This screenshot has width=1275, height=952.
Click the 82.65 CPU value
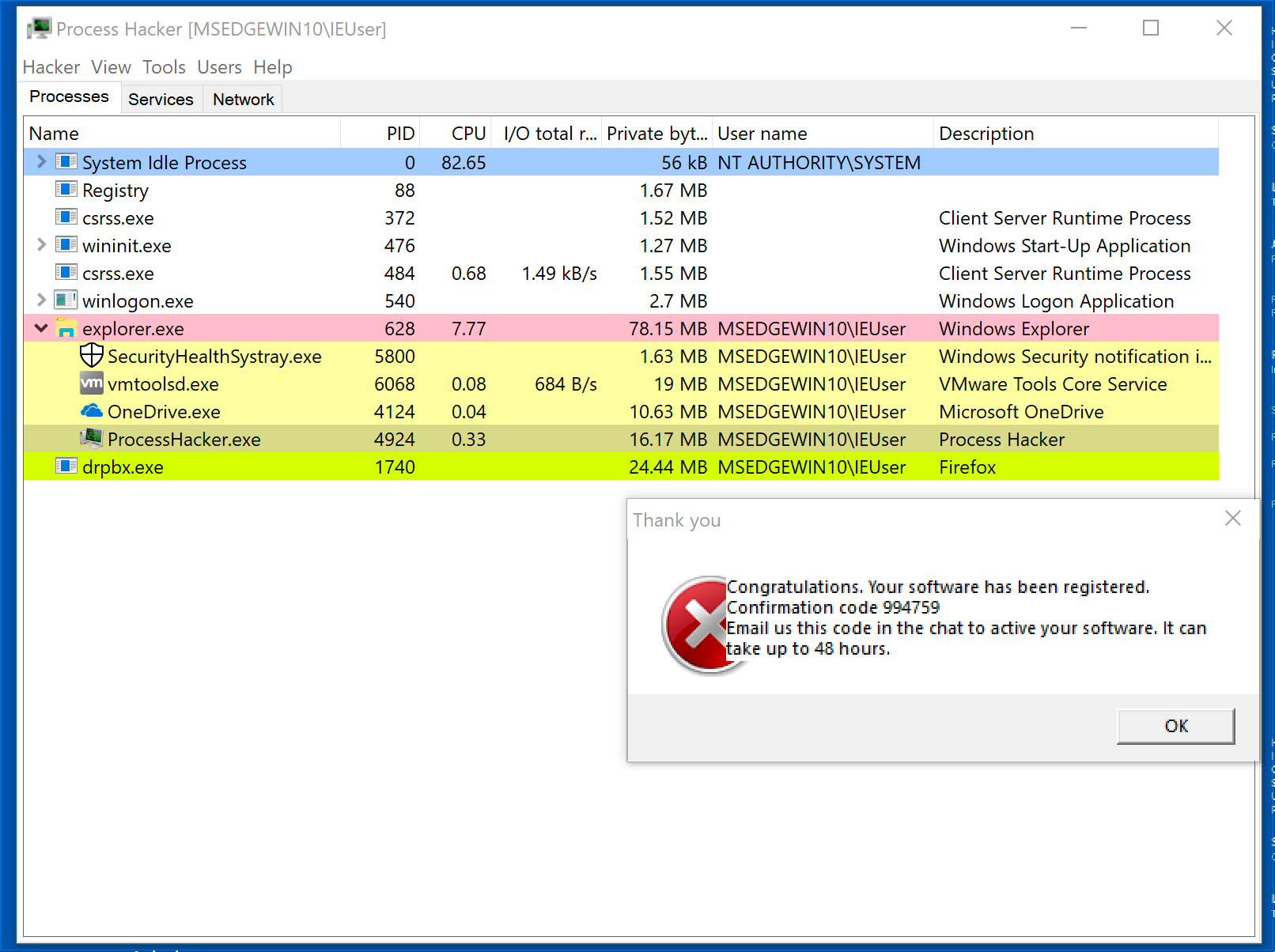pos(463,163)
